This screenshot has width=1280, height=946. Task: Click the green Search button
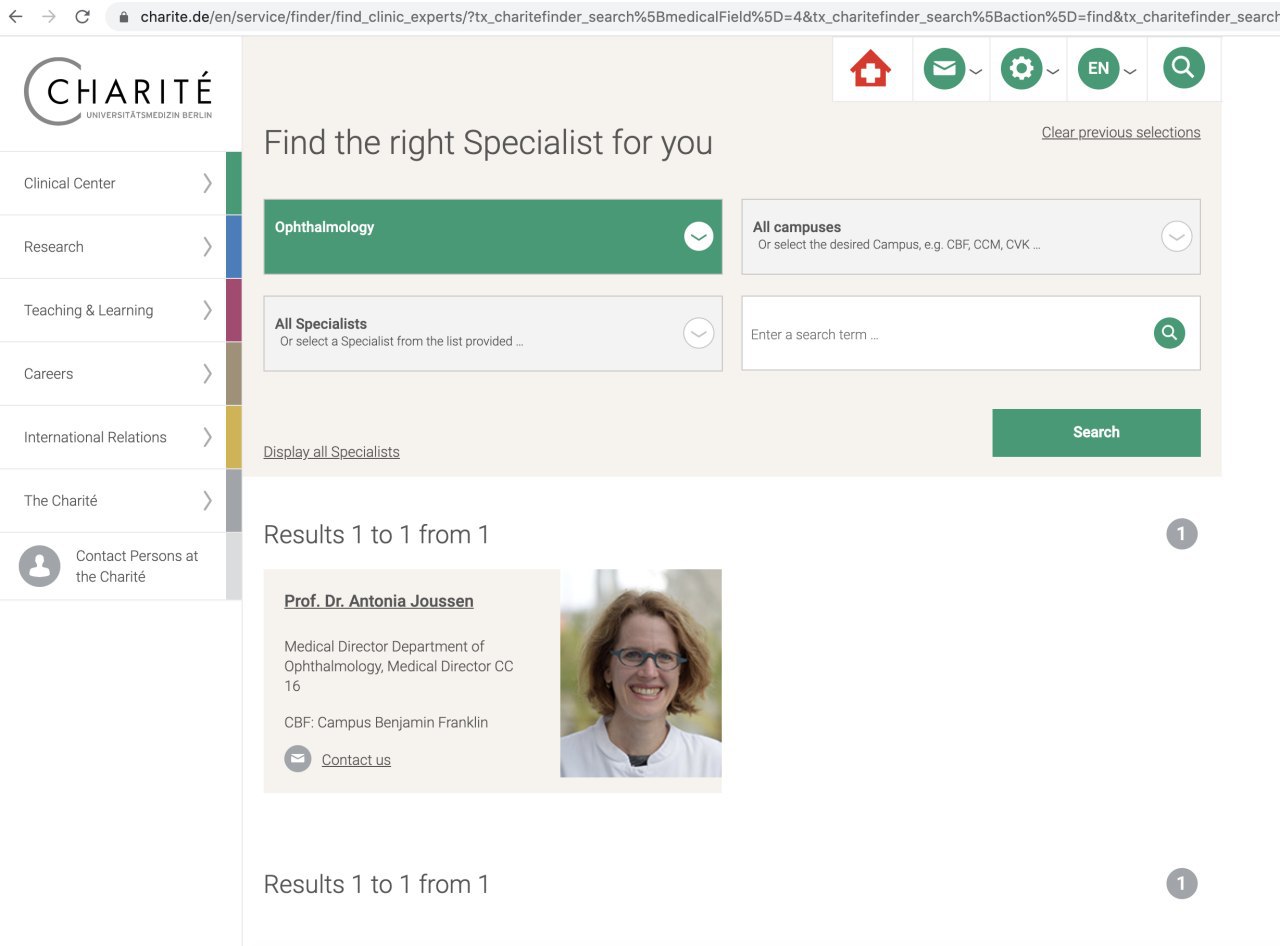1096,433
